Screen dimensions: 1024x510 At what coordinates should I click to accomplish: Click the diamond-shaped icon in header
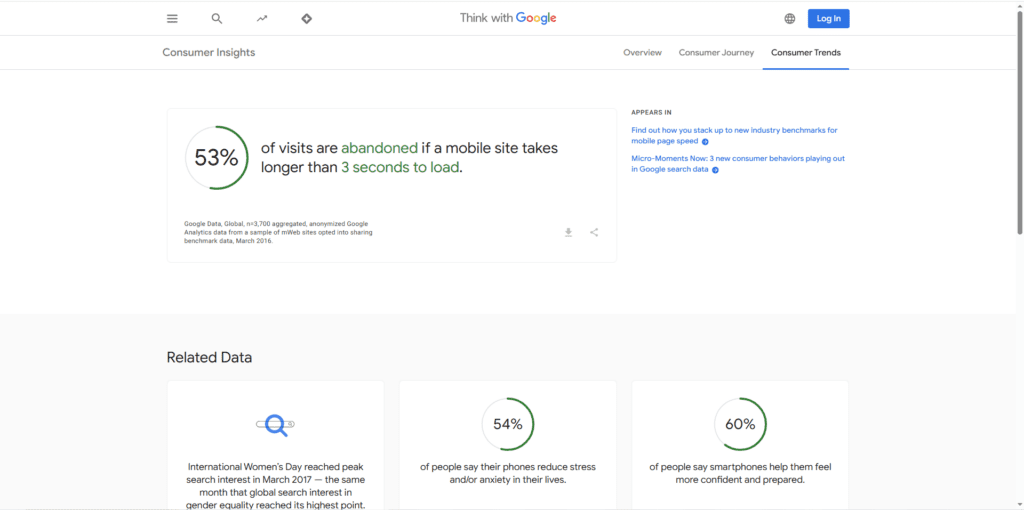(x=307, y=18)
